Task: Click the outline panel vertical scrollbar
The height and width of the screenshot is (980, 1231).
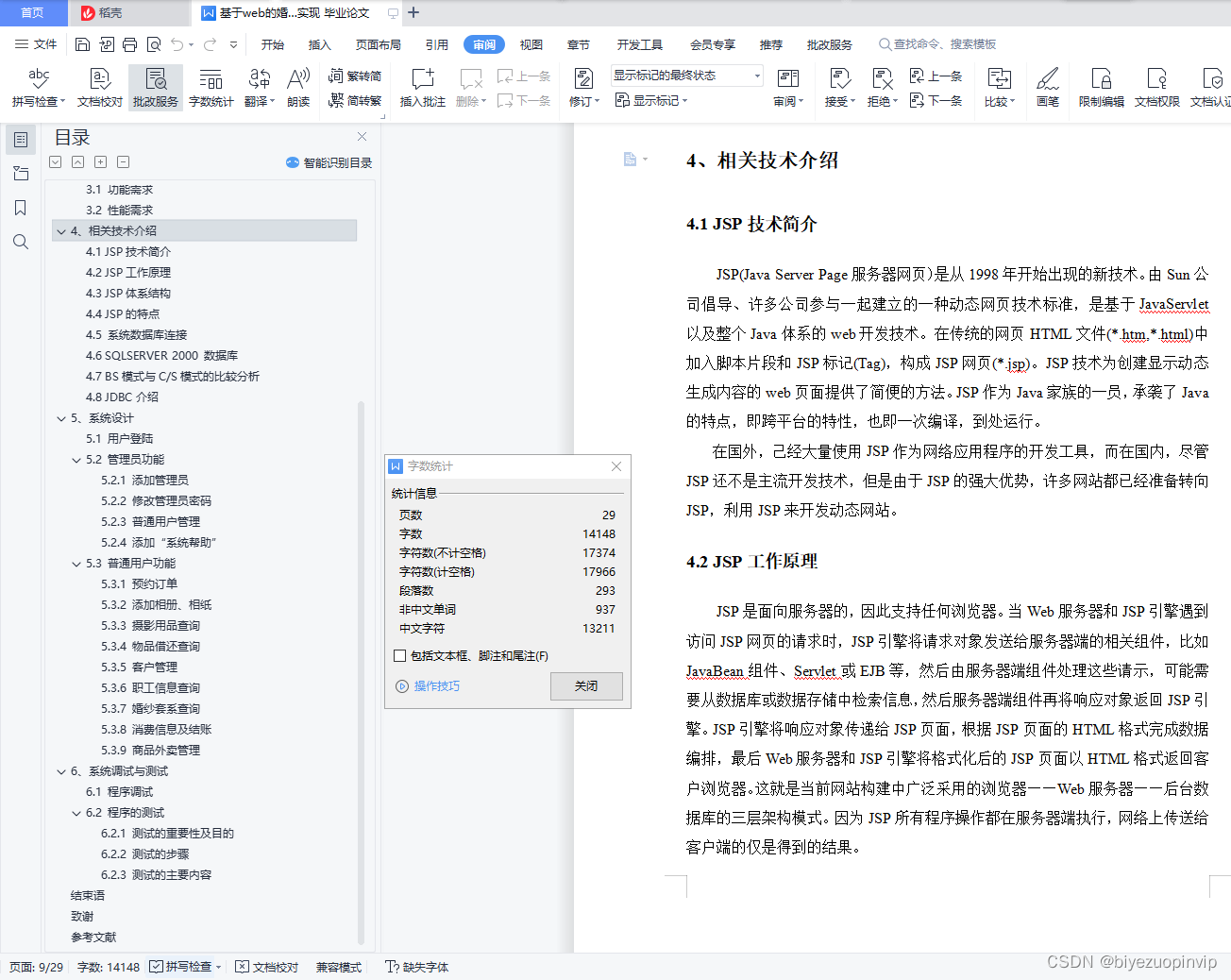Action: pos(361,672)
